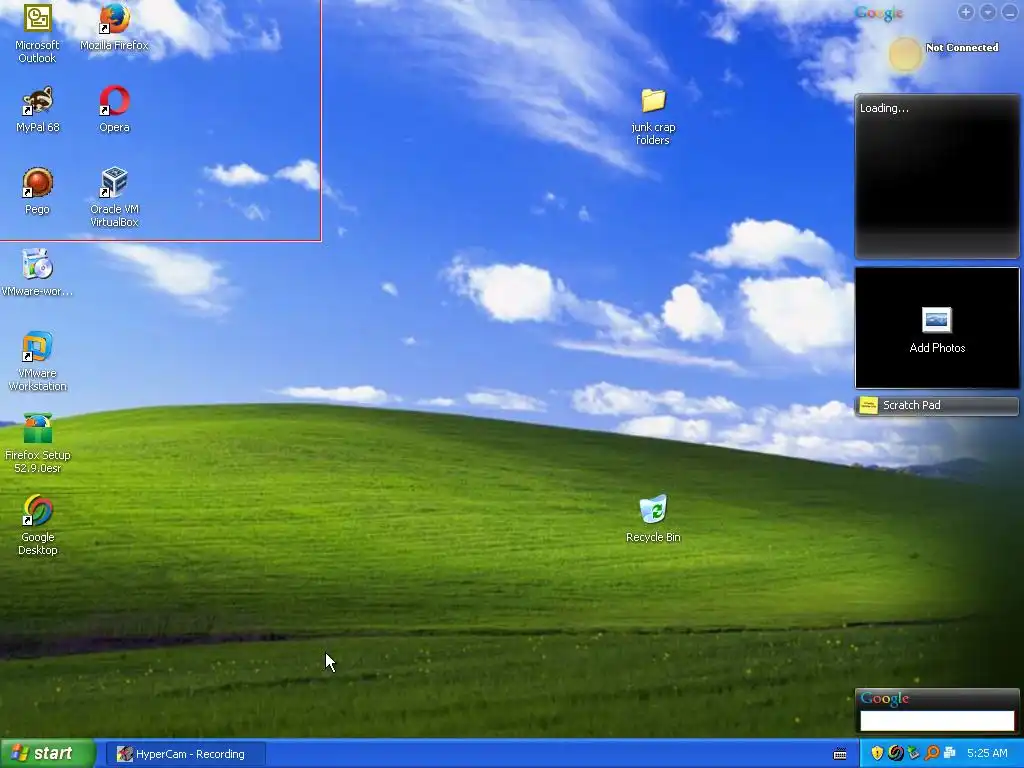Click the yellow Scratch Pad note icon

pyautogui.click(x=869, y=406)
